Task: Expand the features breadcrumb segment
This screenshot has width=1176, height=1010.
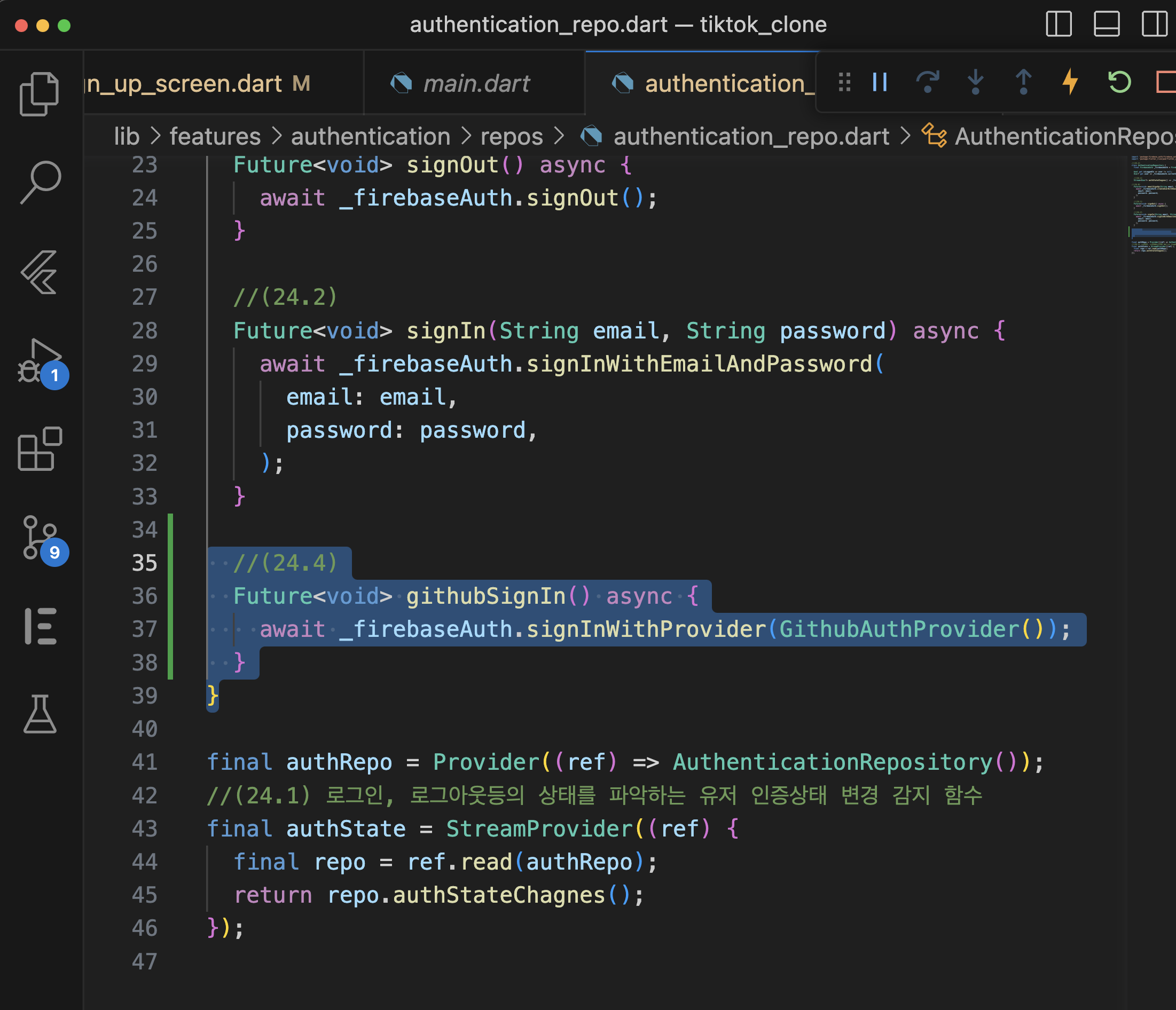Action: point(215,136)
